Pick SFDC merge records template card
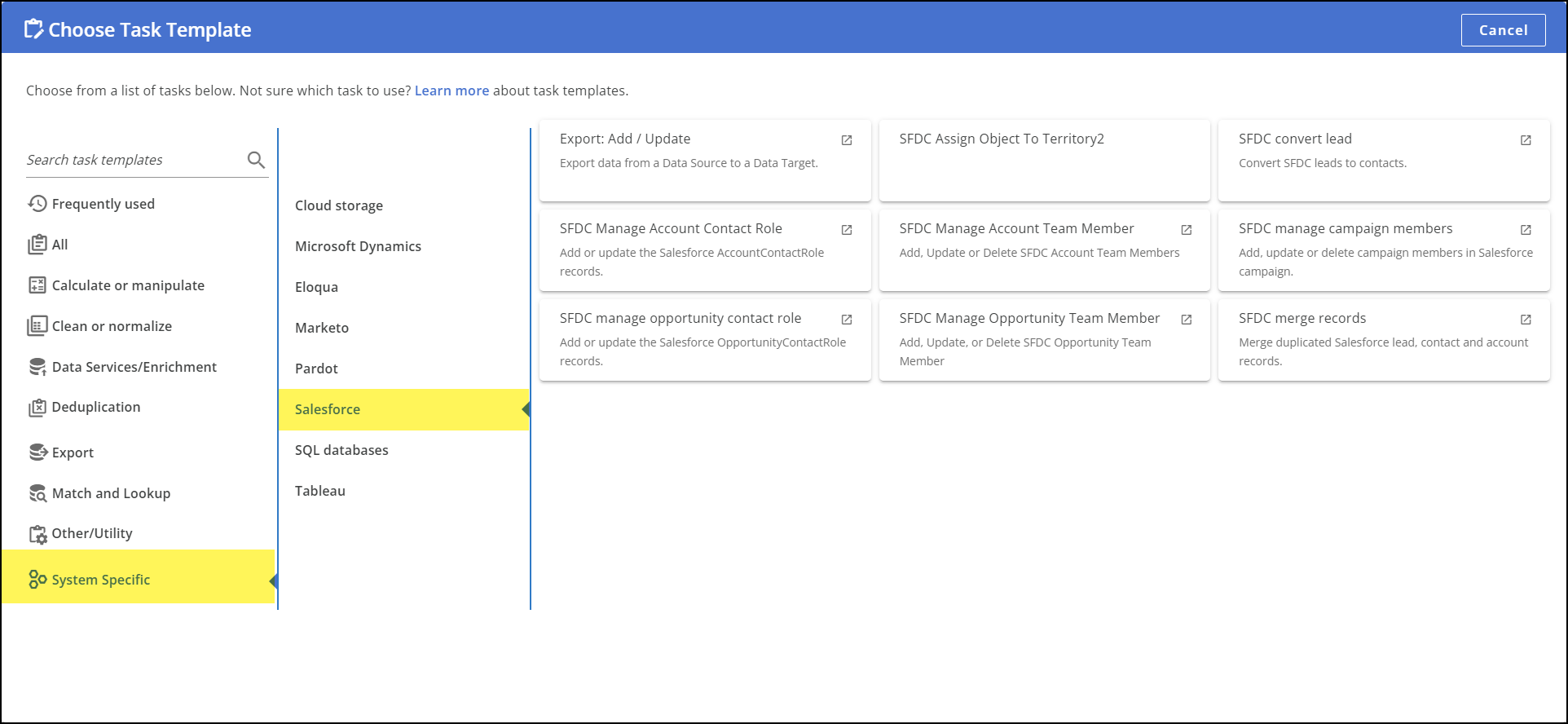The width and height of the screenshot is (1568, 724). pyautogui.click(x=1384, y=340)
